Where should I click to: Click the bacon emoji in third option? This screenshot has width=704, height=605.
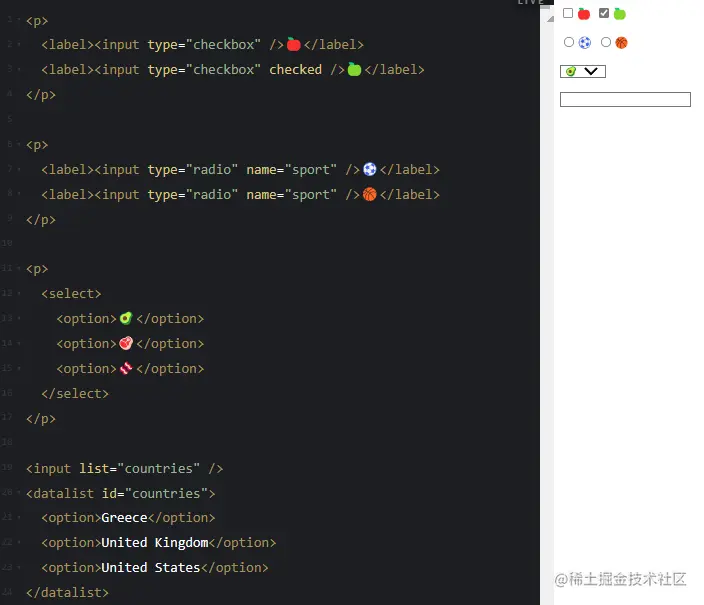coord(126,368)
